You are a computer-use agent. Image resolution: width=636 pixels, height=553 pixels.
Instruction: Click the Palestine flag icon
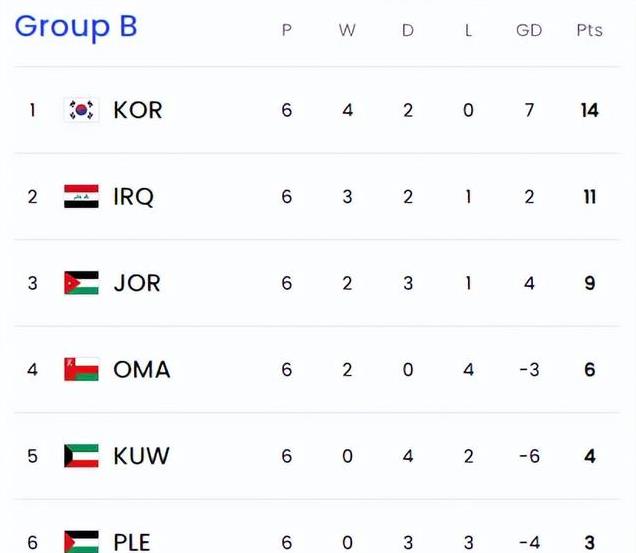(81, 541)
